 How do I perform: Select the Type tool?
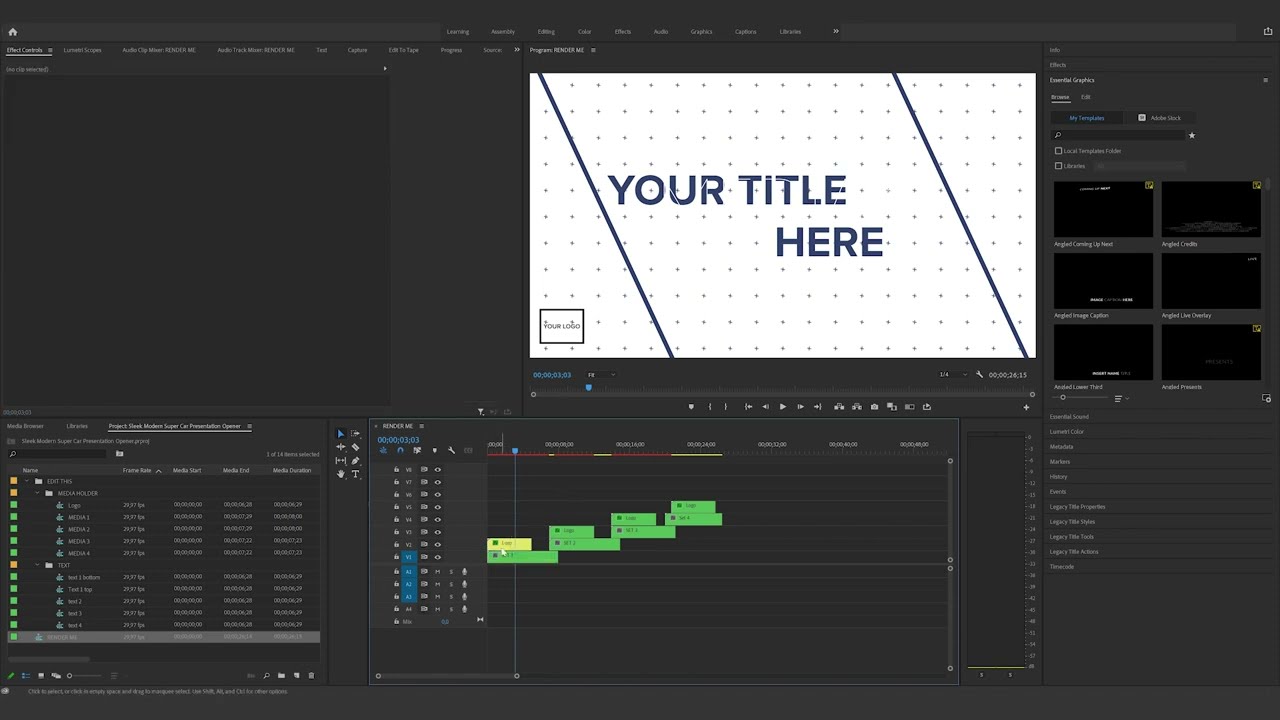[355, 474]
